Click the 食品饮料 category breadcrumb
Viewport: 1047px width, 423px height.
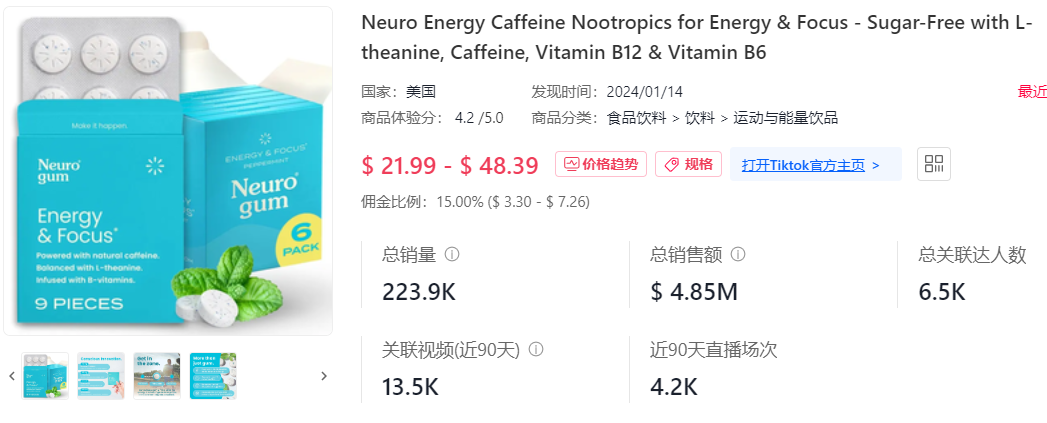[x=636, y=119]
